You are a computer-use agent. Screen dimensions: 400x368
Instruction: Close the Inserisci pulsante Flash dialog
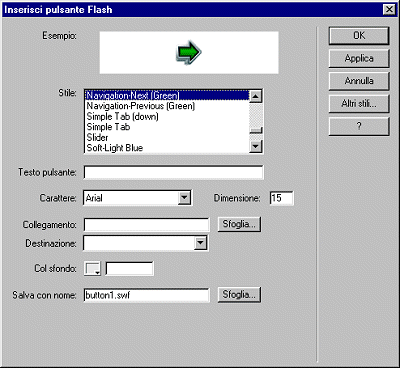click(x=389, y=9)
